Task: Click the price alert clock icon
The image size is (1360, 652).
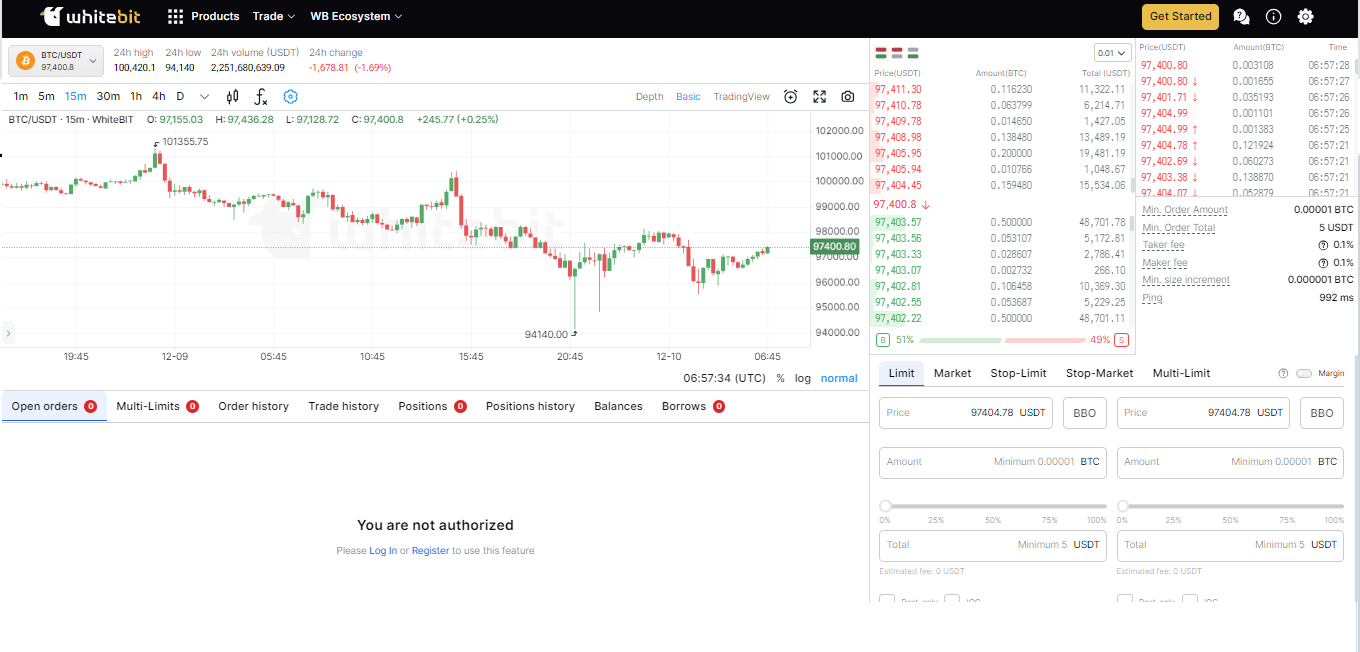Action: pos(790,97)
